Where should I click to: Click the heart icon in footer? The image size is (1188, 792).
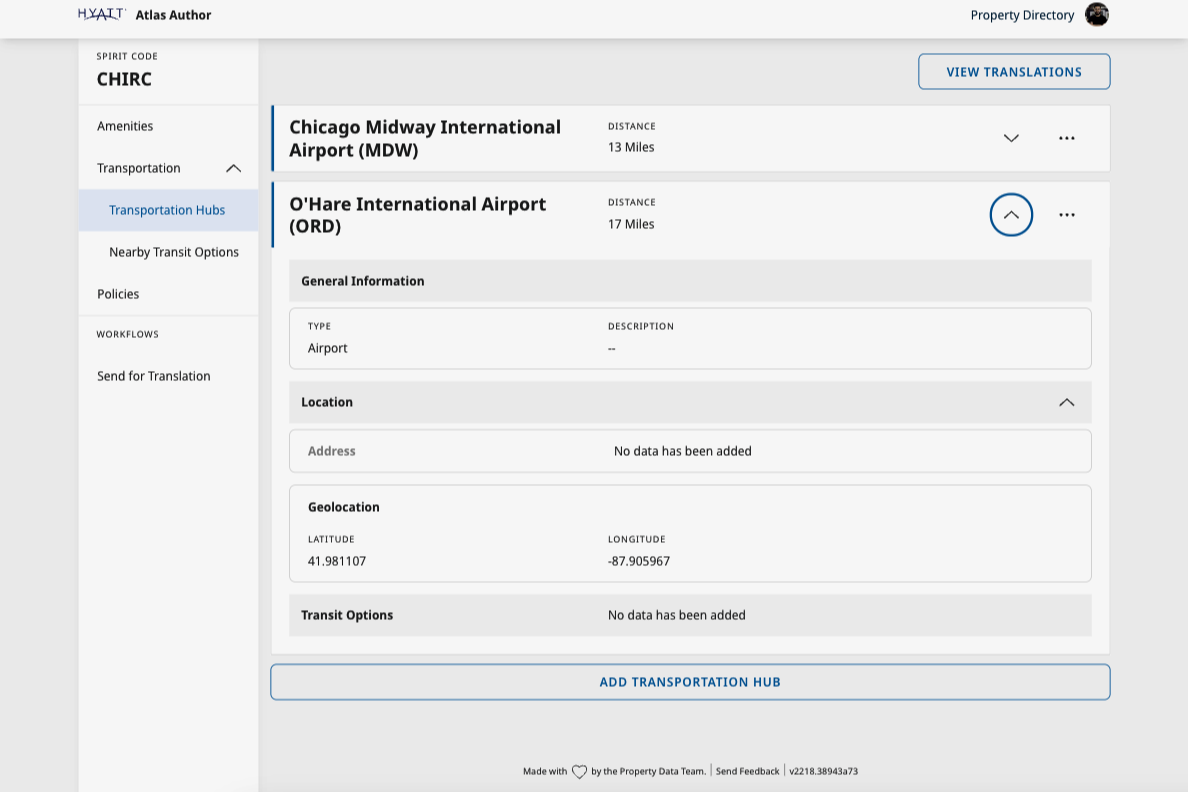579,772
